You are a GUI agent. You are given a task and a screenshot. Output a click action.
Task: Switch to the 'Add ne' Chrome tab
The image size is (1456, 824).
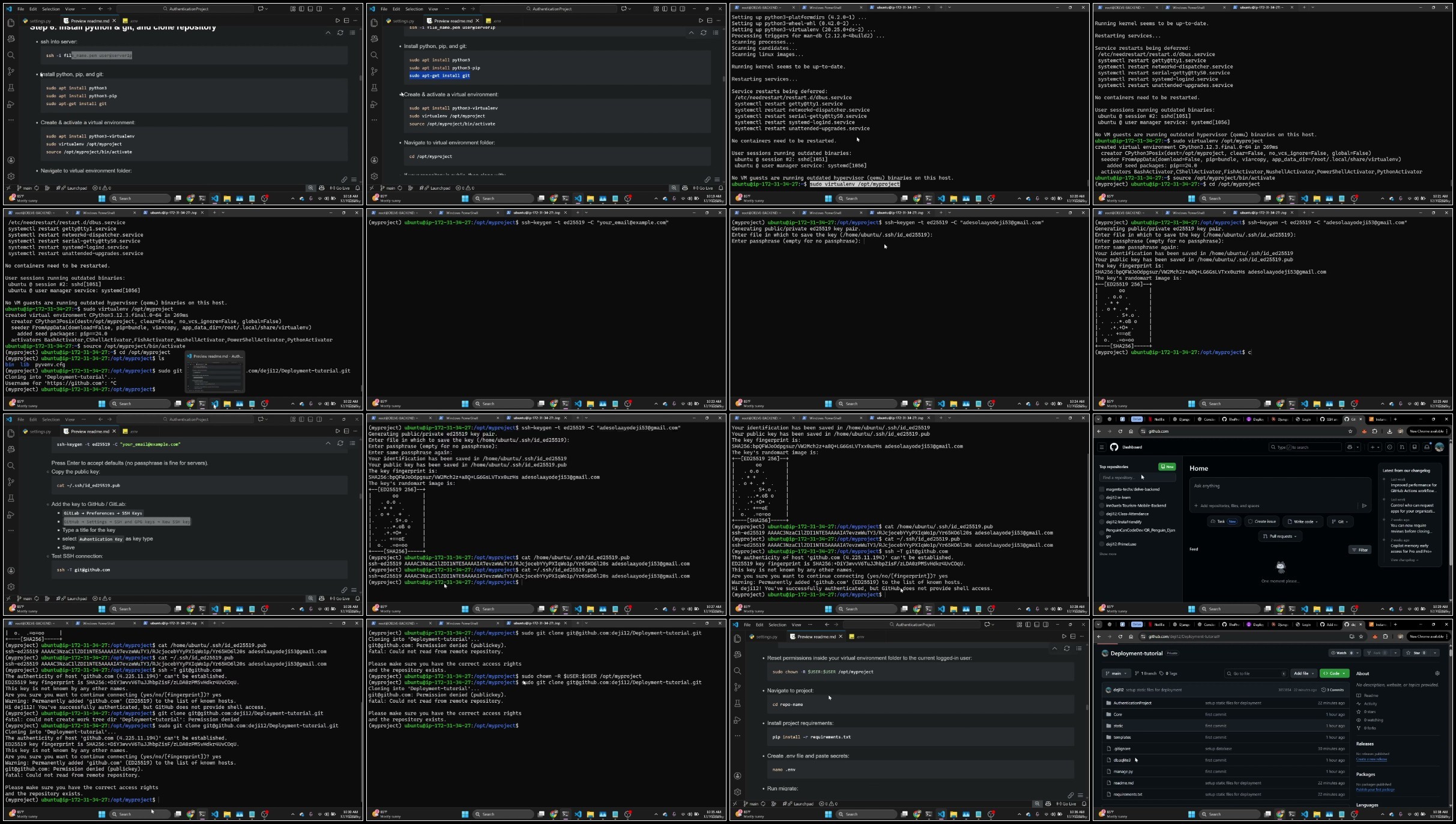[1331, 625]
